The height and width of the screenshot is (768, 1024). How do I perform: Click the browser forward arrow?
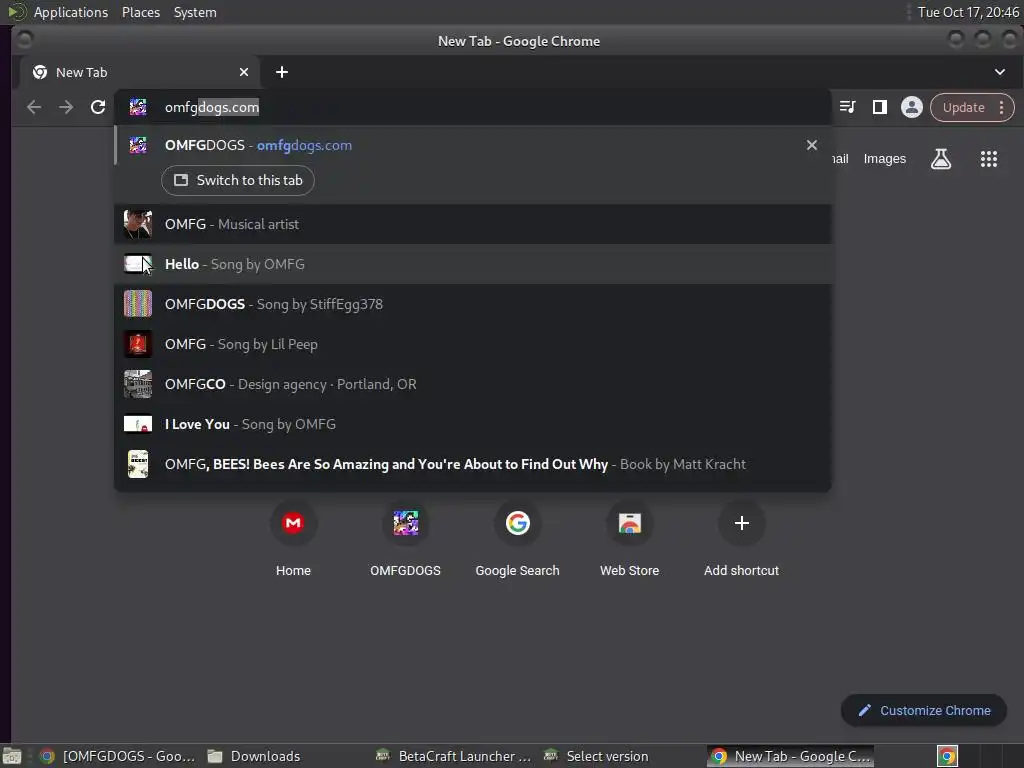coord(66,107)
